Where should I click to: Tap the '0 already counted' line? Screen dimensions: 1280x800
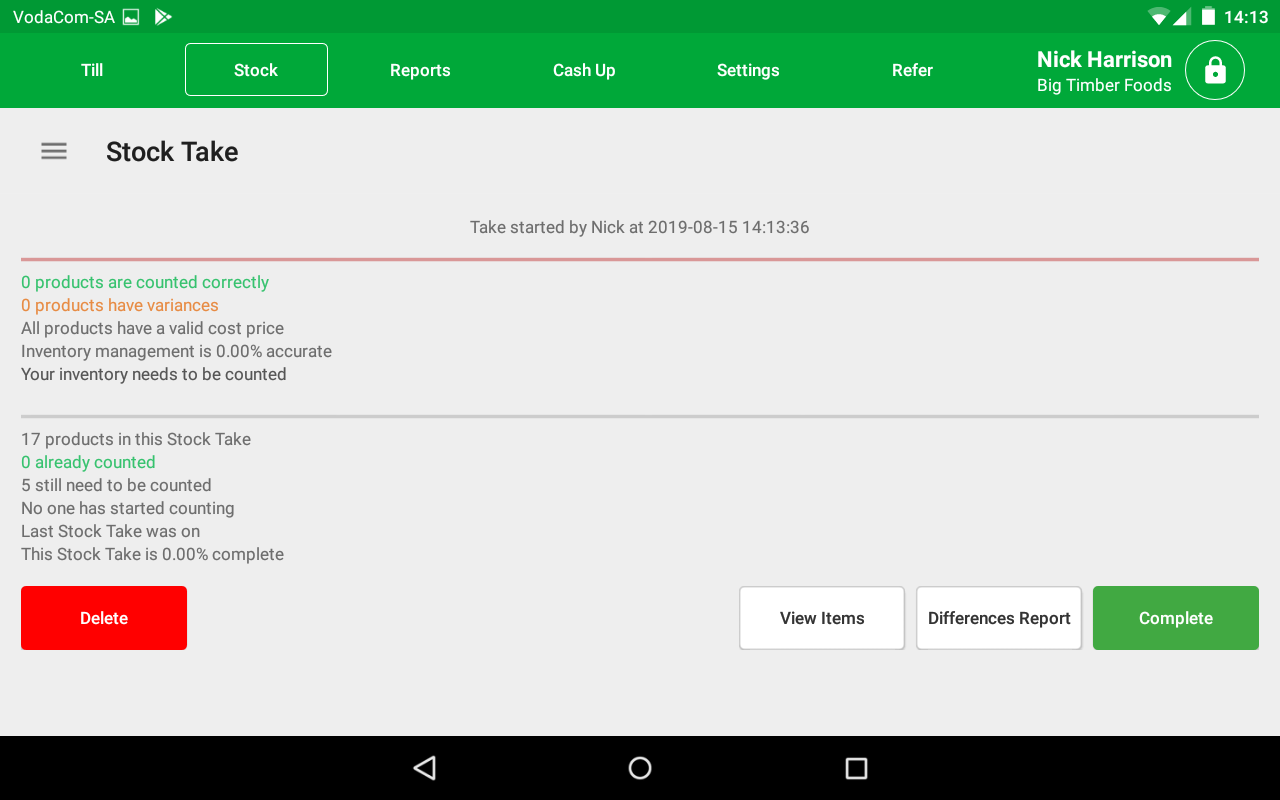88,462
